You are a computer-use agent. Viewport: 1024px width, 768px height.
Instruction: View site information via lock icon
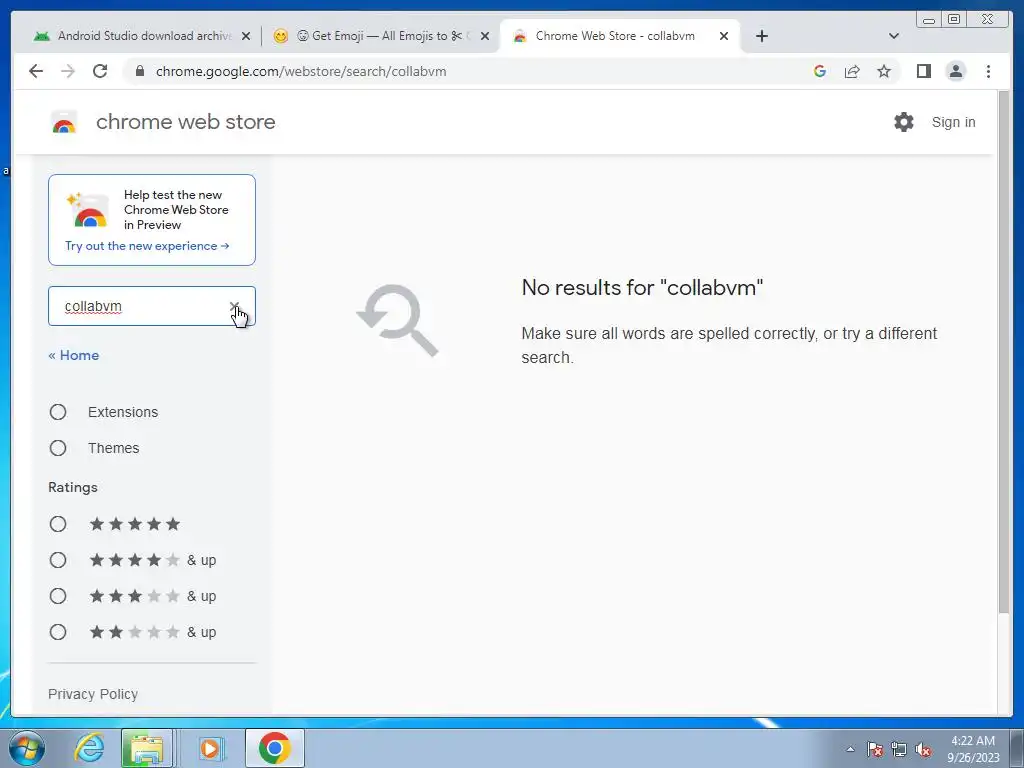point(140,71)
